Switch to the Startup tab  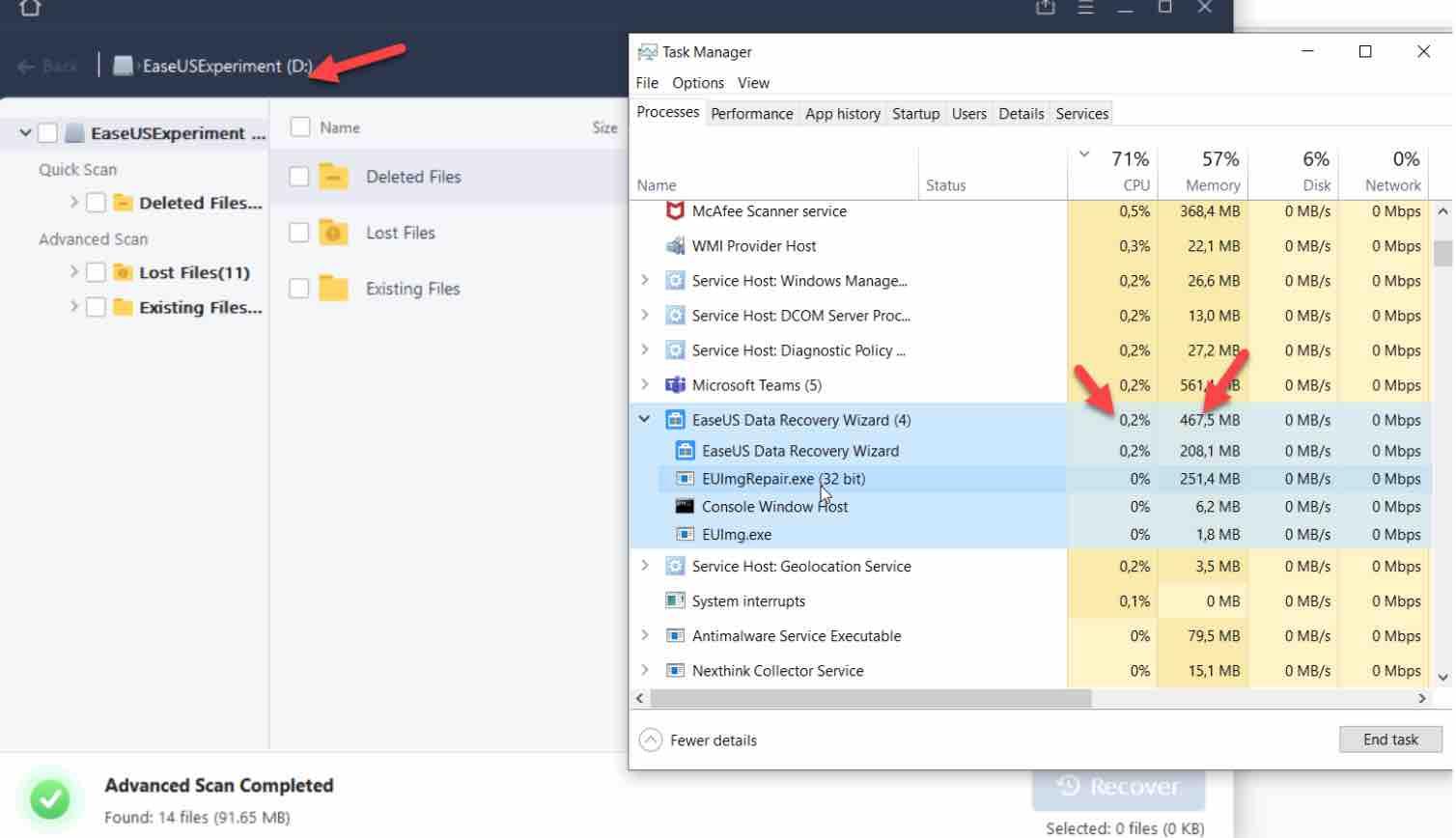(915, 114)
